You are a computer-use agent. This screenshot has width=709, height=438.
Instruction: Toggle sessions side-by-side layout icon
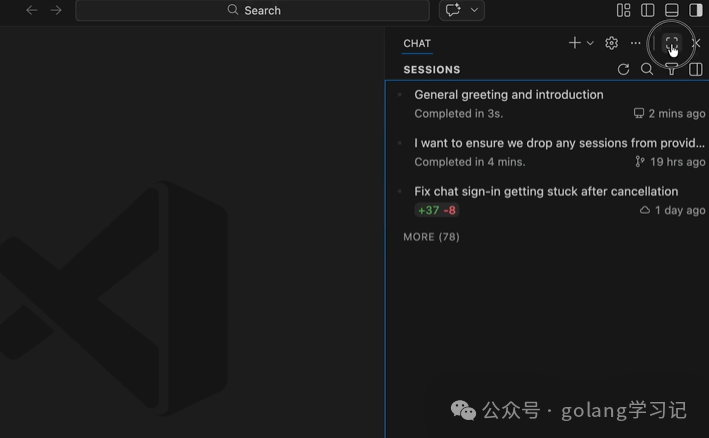pos(695,69)
